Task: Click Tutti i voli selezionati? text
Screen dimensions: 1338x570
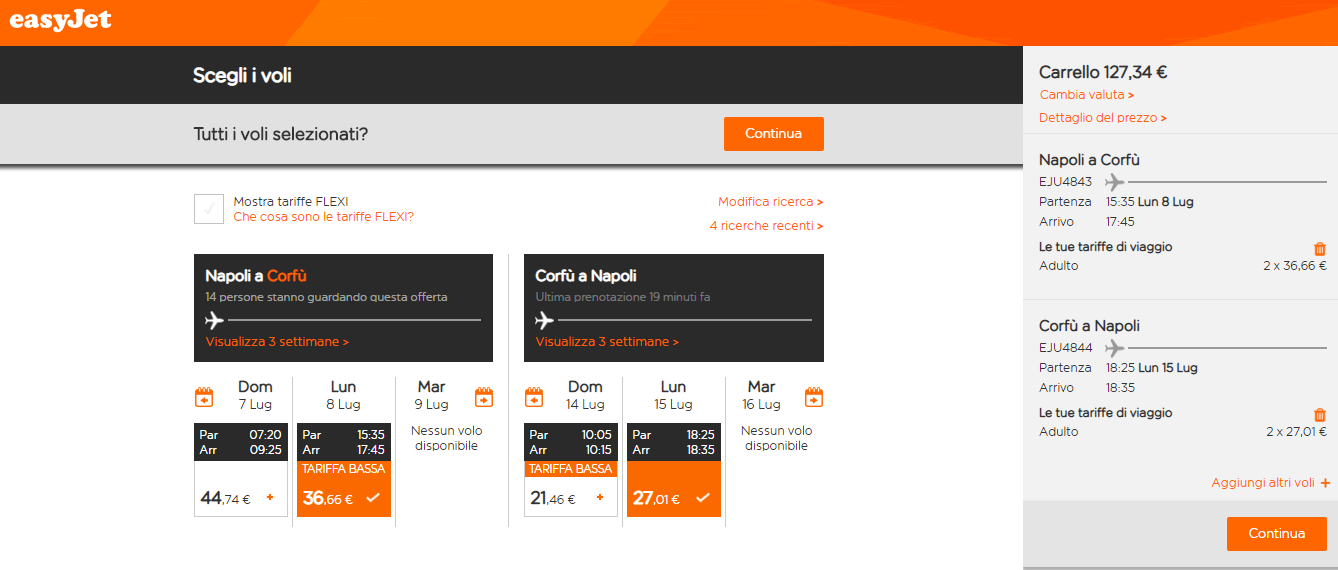Action: 281,134
